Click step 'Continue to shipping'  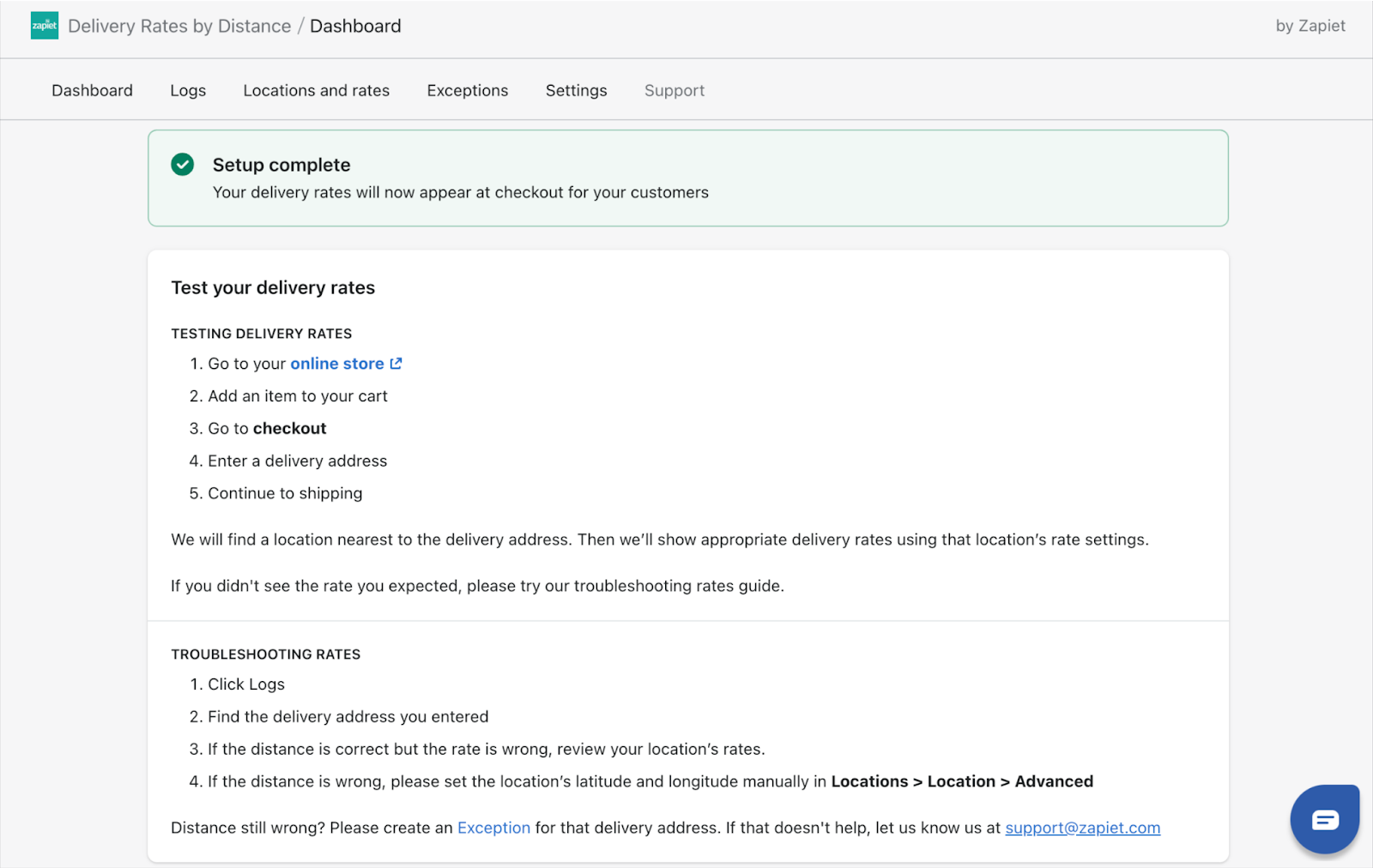[x=285, y=493]
